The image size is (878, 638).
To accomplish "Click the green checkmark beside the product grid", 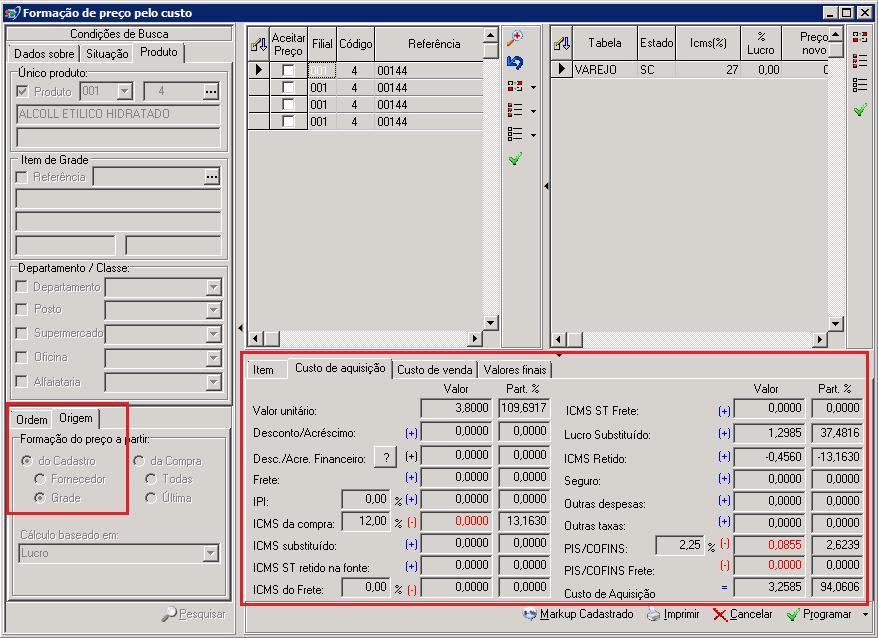I will 515,159.
